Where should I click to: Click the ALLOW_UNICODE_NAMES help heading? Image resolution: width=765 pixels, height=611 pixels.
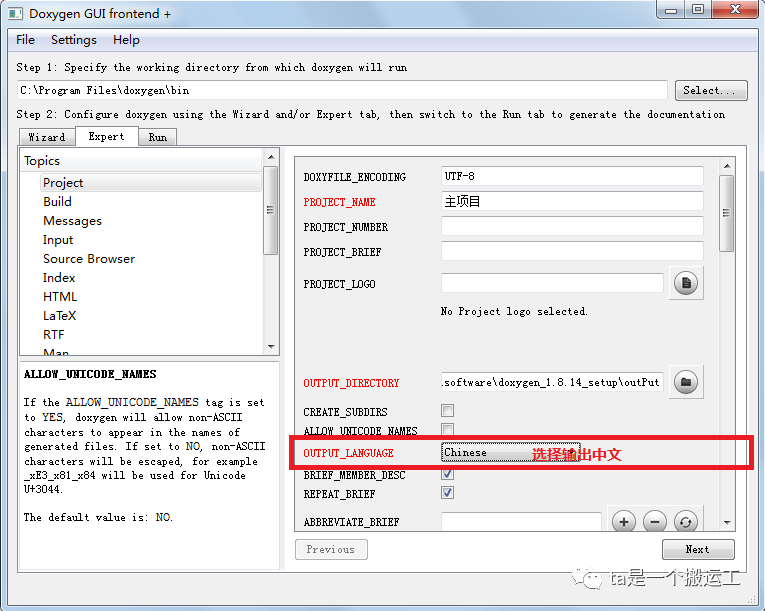(x=90, y=374)
